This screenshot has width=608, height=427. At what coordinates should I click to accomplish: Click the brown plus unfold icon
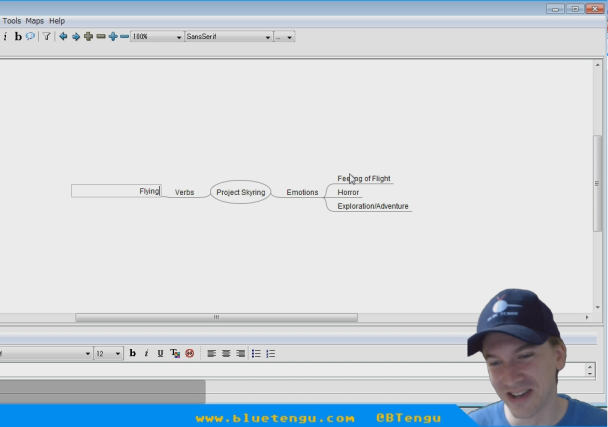point(88,36)
